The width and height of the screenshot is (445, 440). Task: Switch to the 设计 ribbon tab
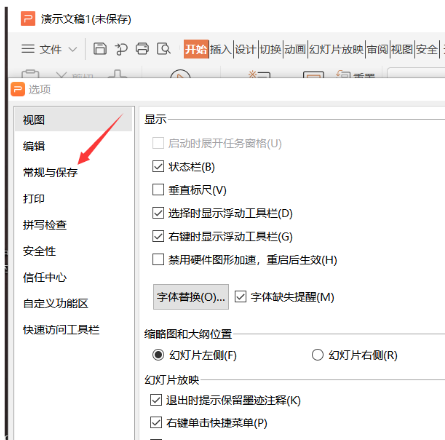(x=246, y=49)
